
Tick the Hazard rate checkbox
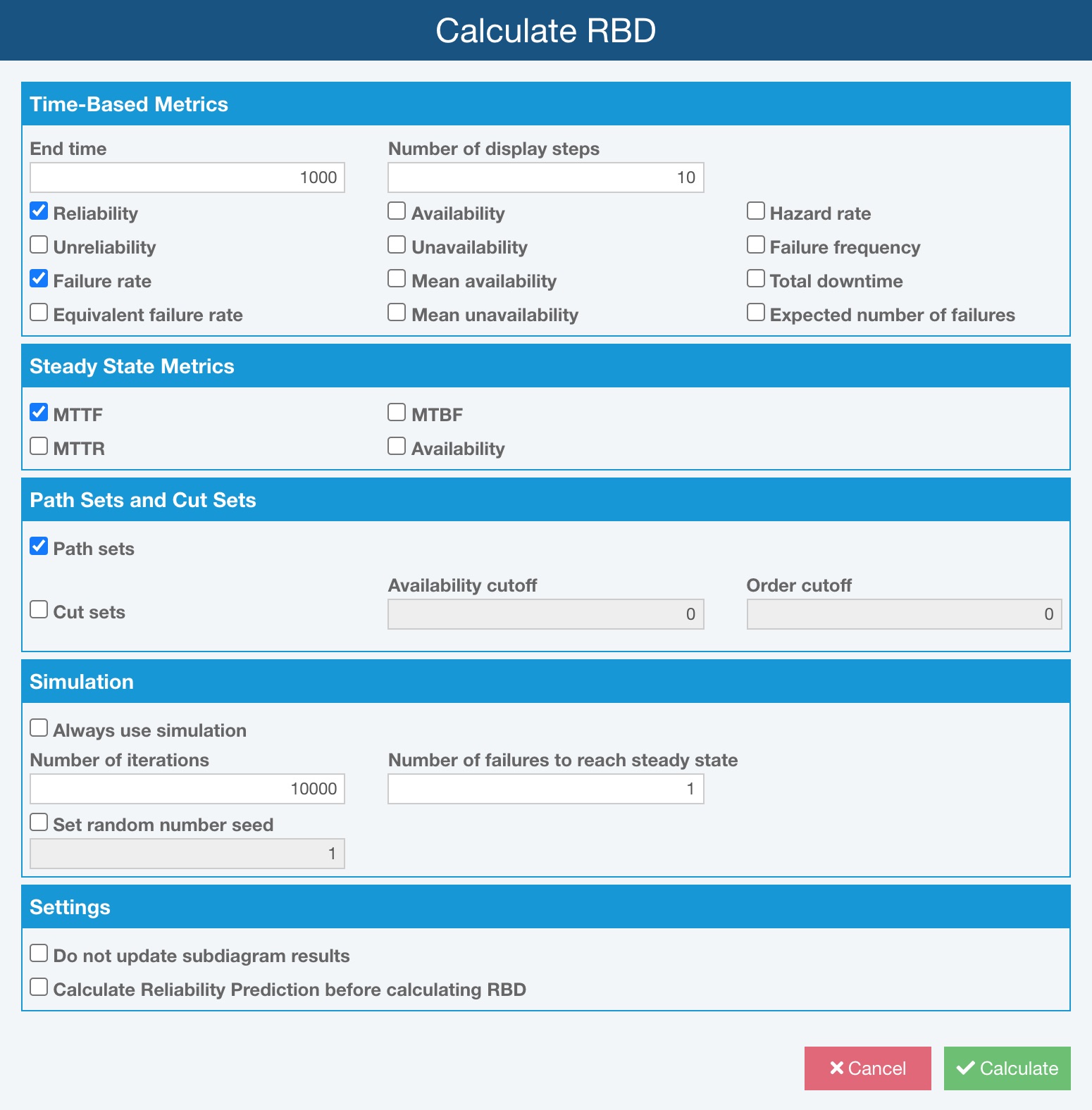click(x=756, y=211)
